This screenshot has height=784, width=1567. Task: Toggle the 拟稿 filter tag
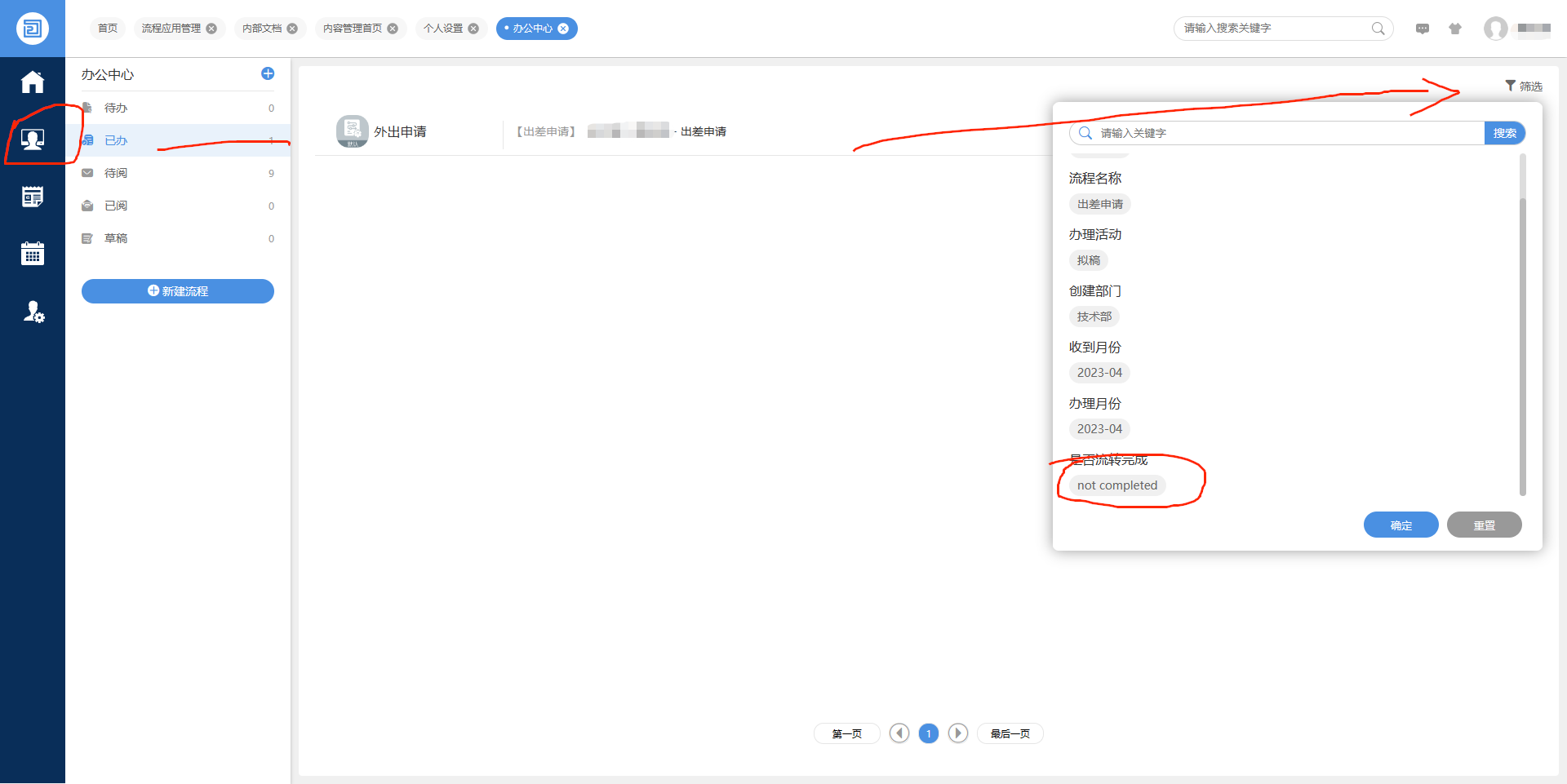[1089, 260]
